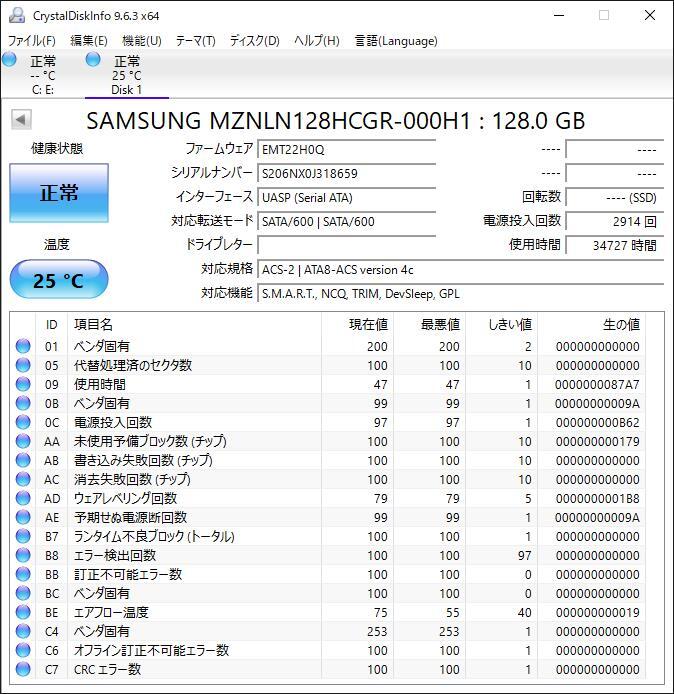Click raw value 0000000087A7
The width and height of the screenshot is (674, 694).
pos(597,385)
